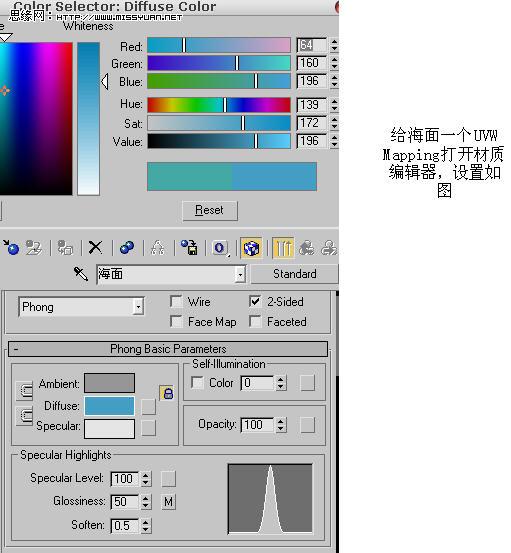Open the Phong shader type dropdown
511x553 pixels.
click(x=81, y=307)
